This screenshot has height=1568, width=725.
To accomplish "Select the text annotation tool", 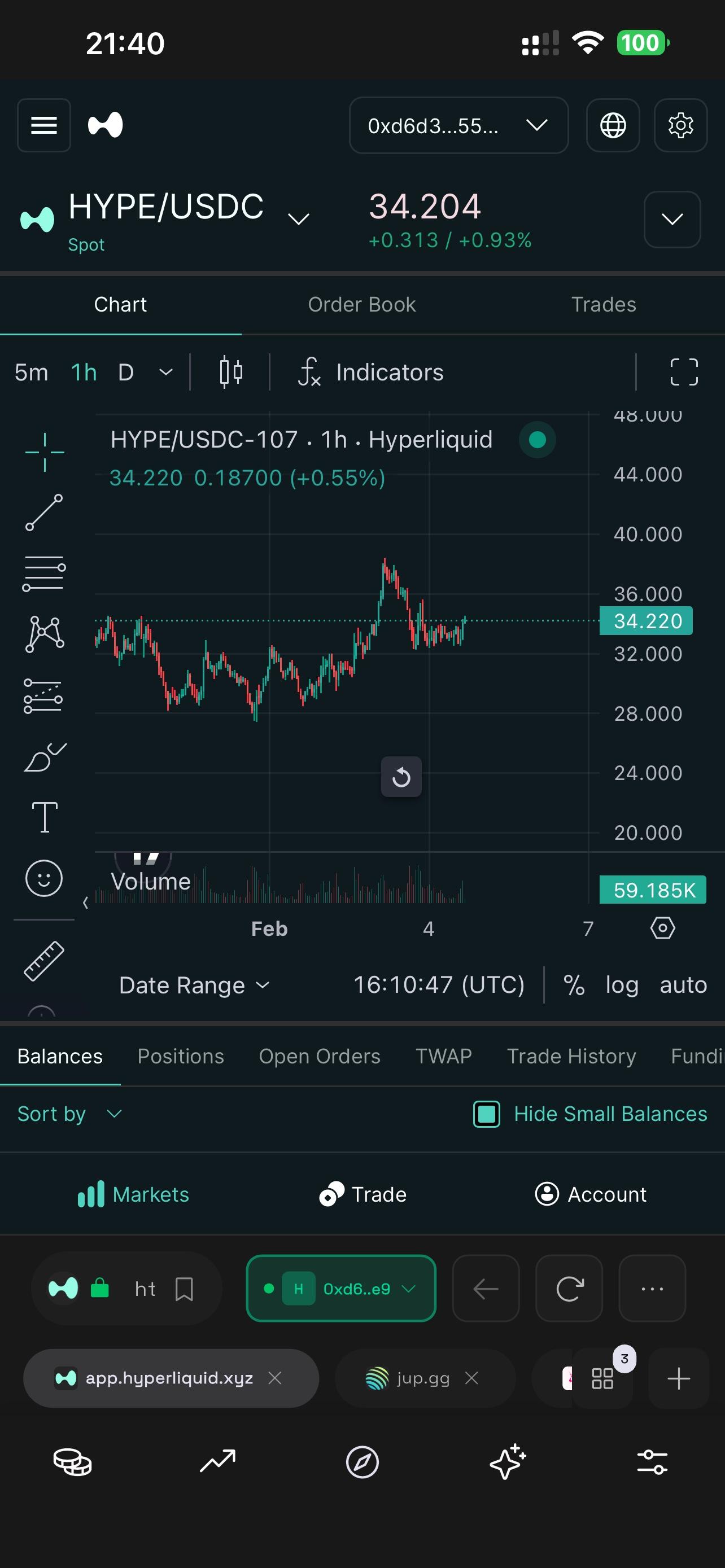I will pos(44,817).
